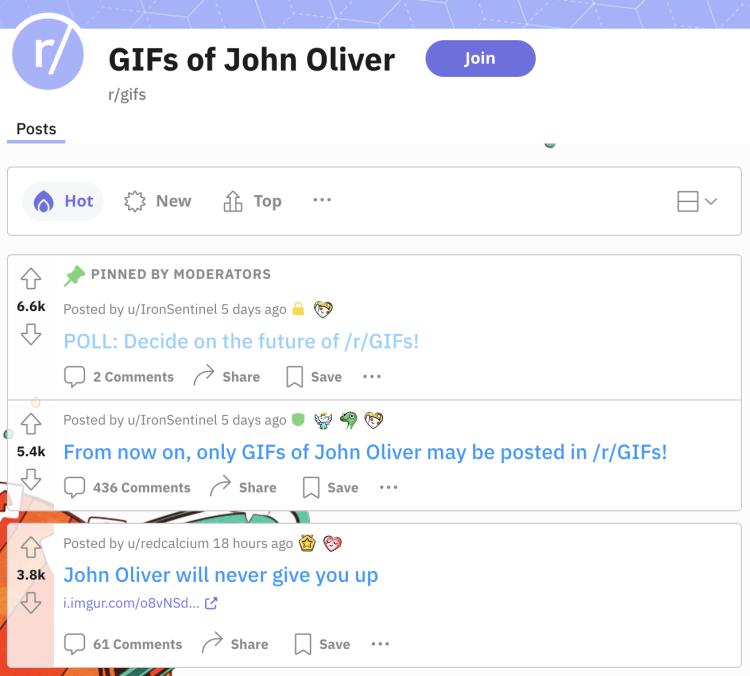Downvote the POLL pinned post
This screenshot has height=676, width=750.
[x=31, y=334]
